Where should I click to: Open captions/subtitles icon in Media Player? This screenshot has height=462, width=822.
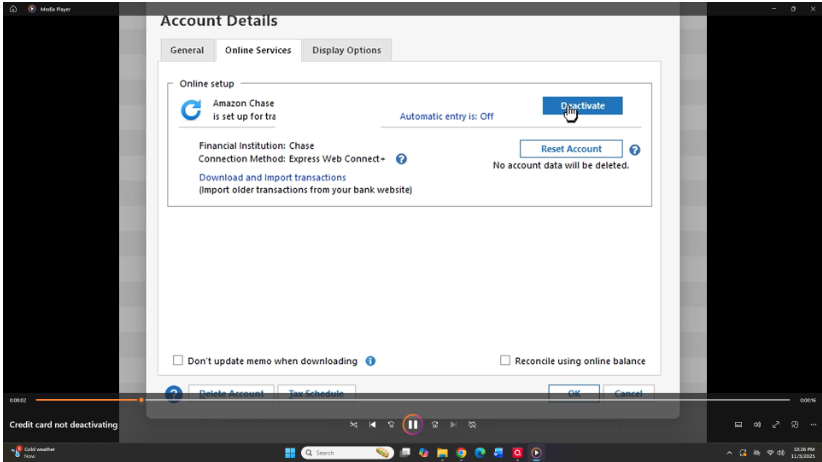[738, 425]
